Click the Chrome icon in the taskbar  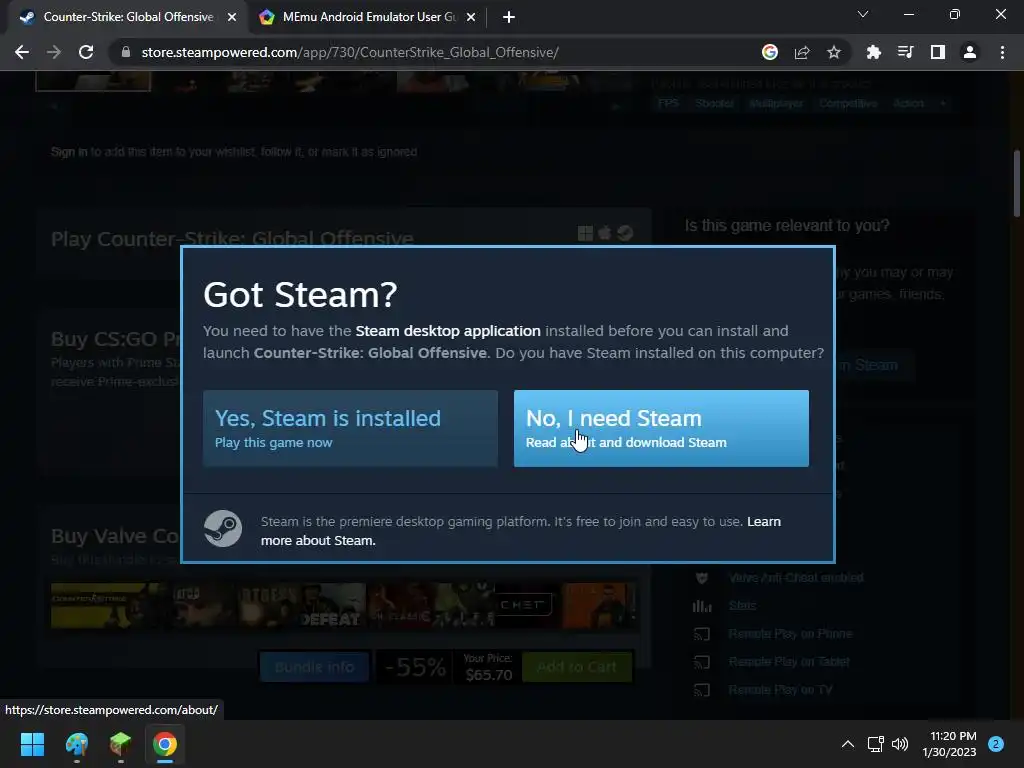point(165,744)
